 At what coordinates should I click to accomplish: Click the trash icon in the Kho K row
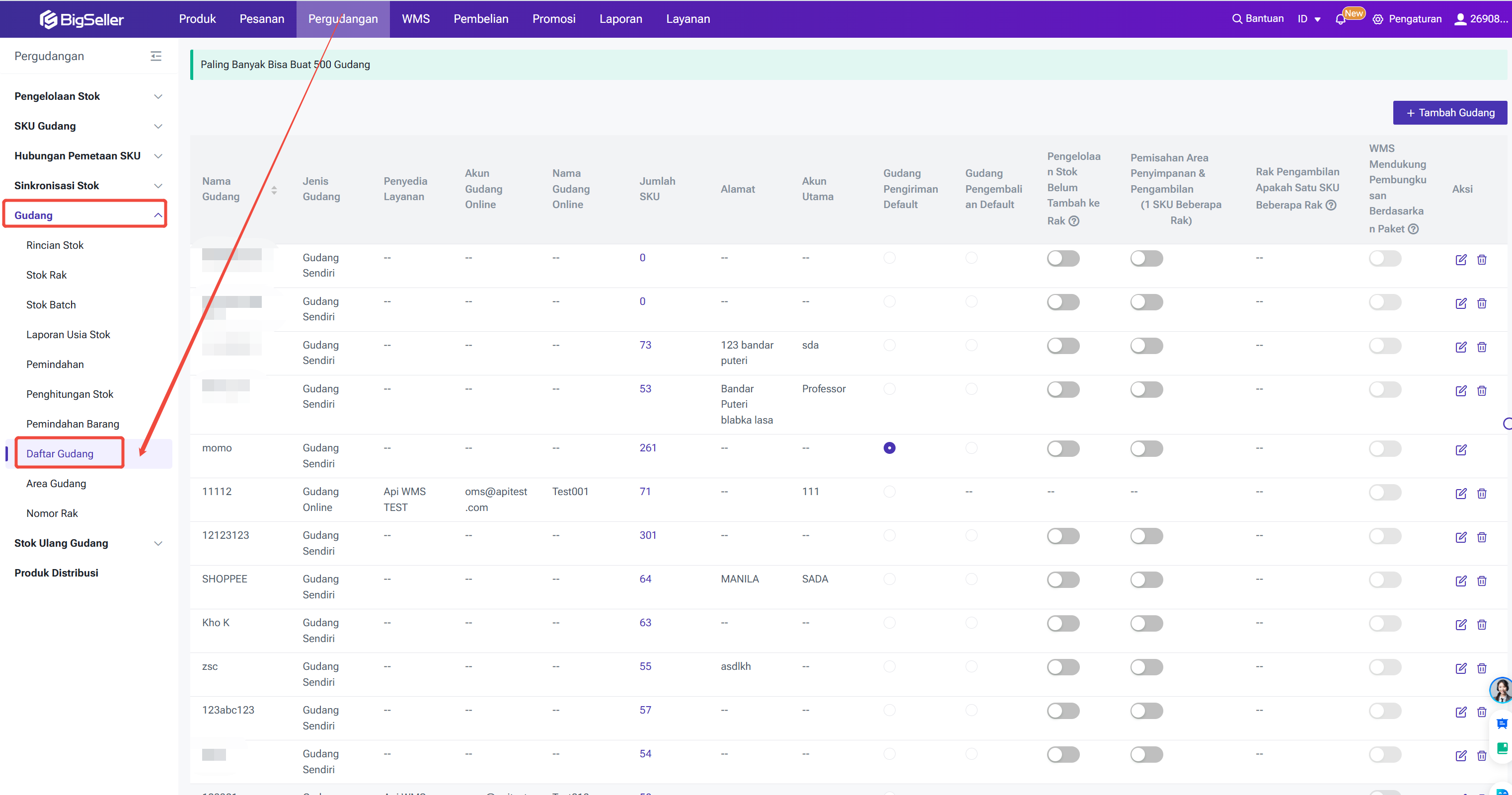[x=1482, y=625]
